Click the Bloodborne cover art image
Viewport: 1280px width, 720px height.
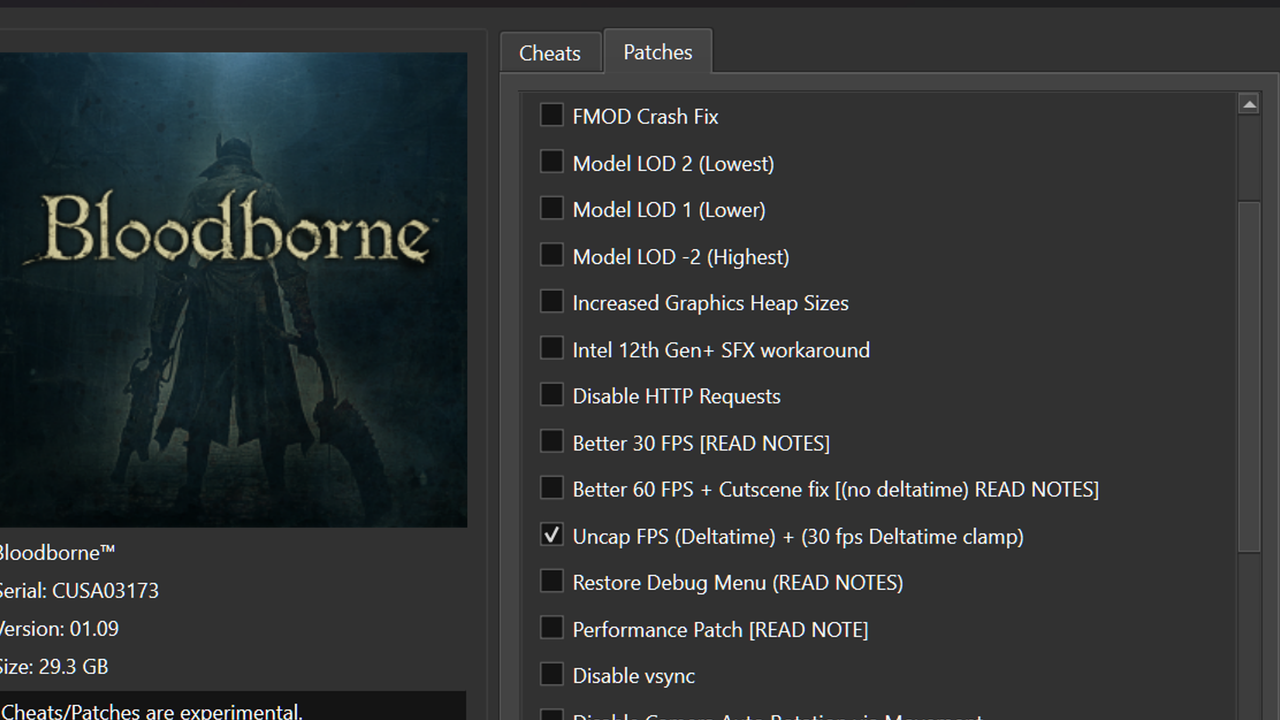[233, 290]
